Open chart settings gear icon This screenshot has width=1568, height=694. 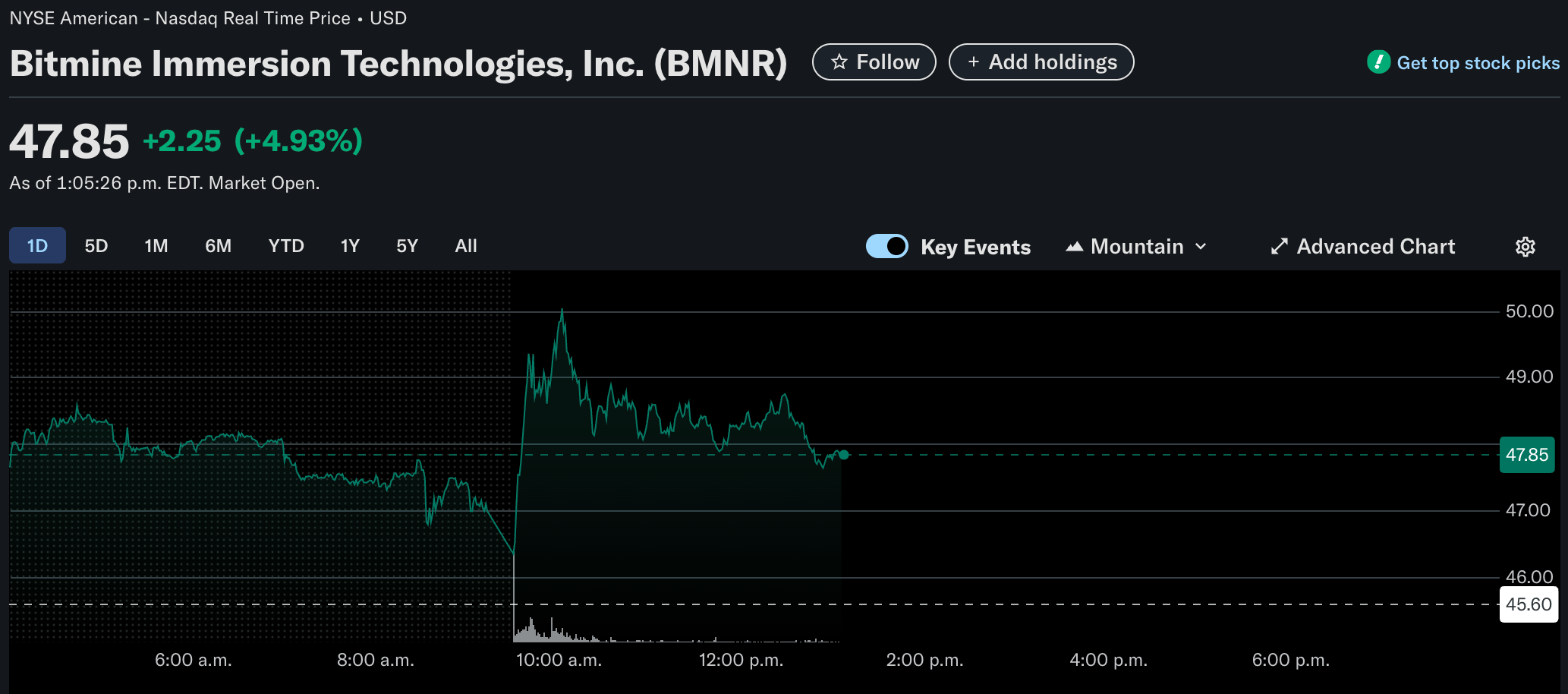click(1525, 247)
